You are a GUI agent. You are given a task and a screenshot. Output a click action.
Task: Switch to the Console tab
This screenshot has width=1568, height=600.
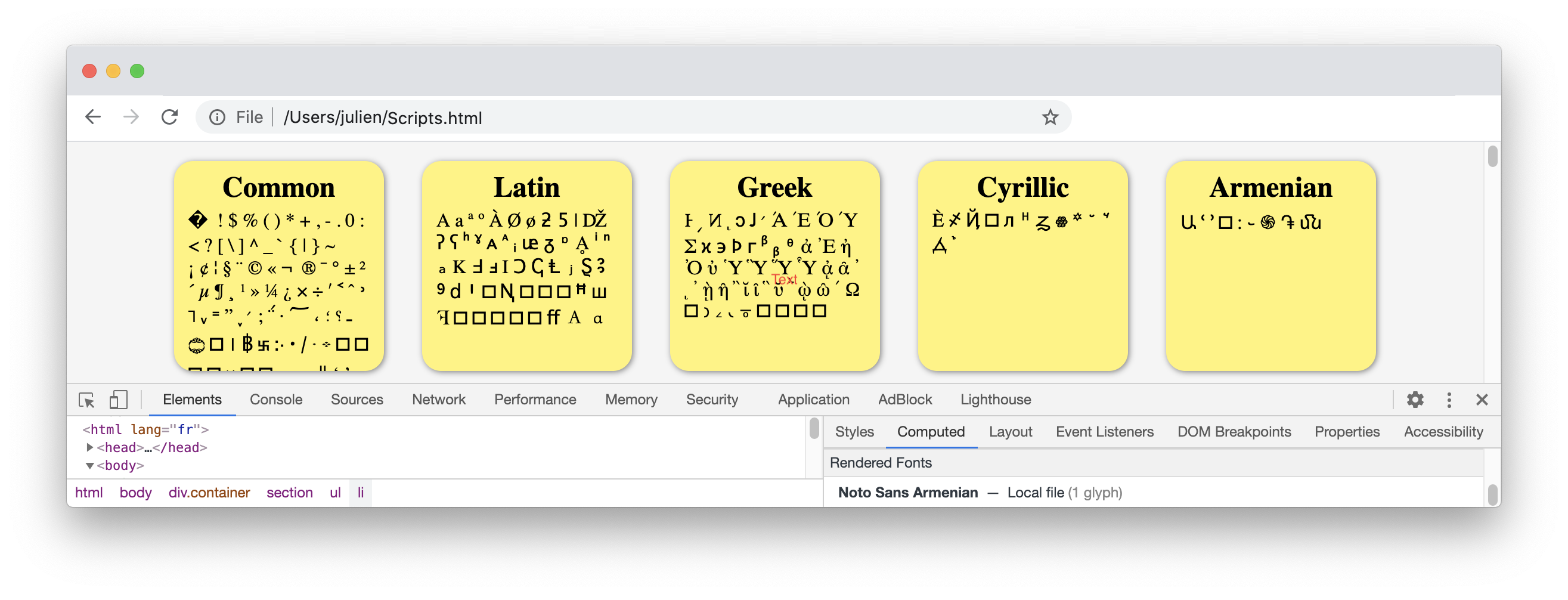275,400
